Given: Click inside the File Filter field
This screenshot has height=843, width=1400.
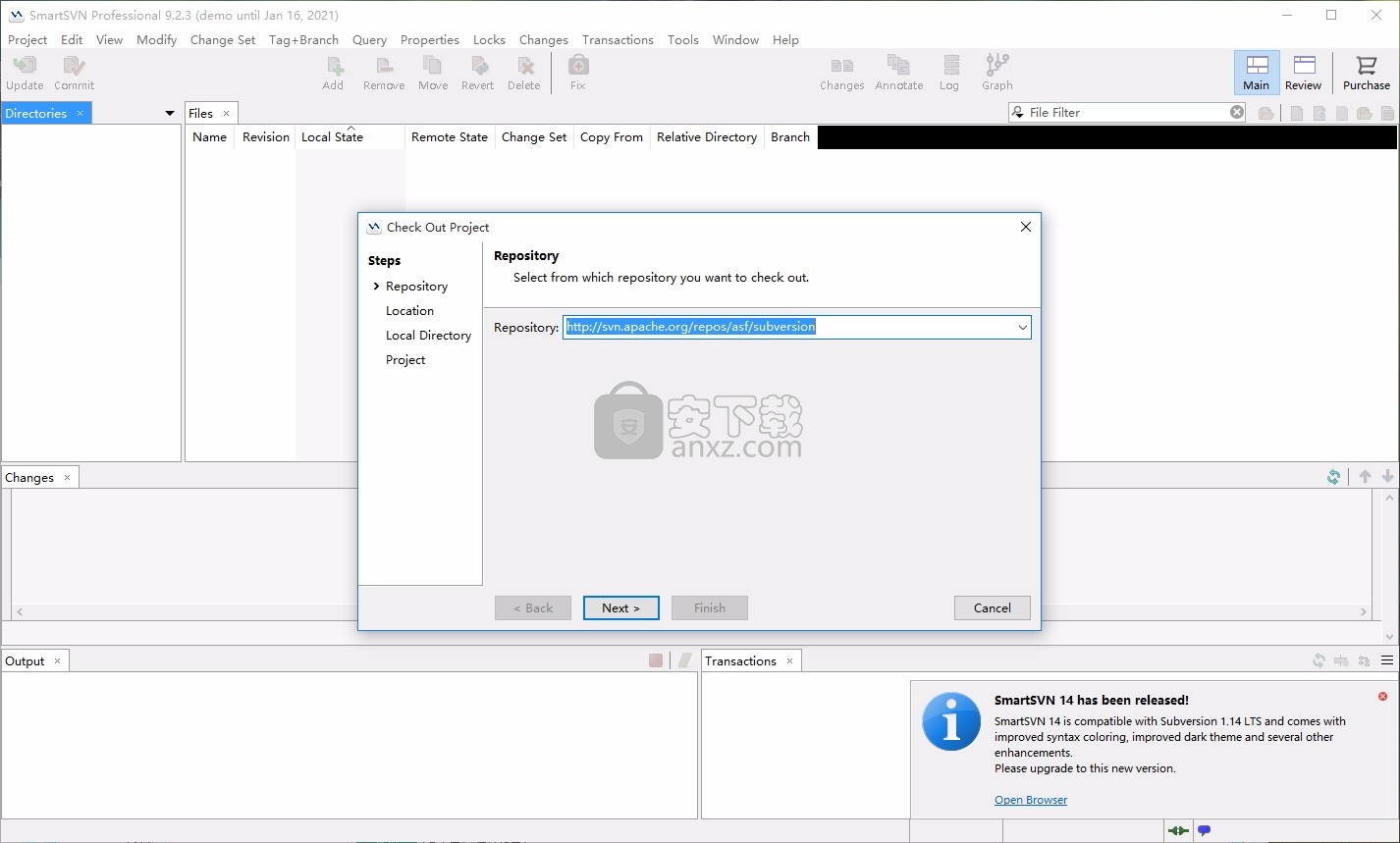Looking at the screenshot, I should click(x=1127, y=113).
